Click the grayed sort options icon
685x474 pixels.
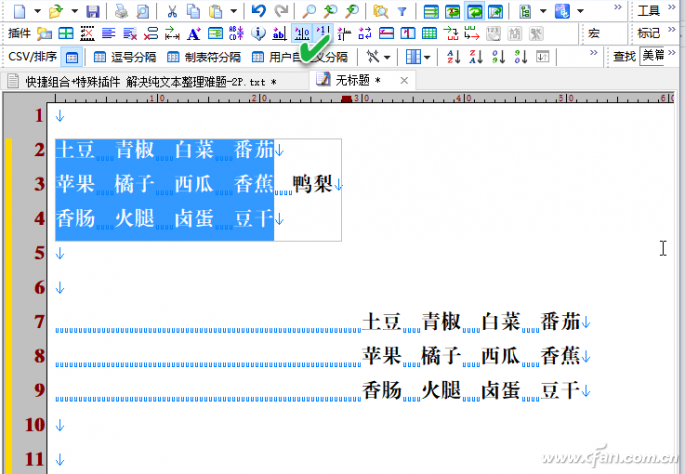pos(542,57)
